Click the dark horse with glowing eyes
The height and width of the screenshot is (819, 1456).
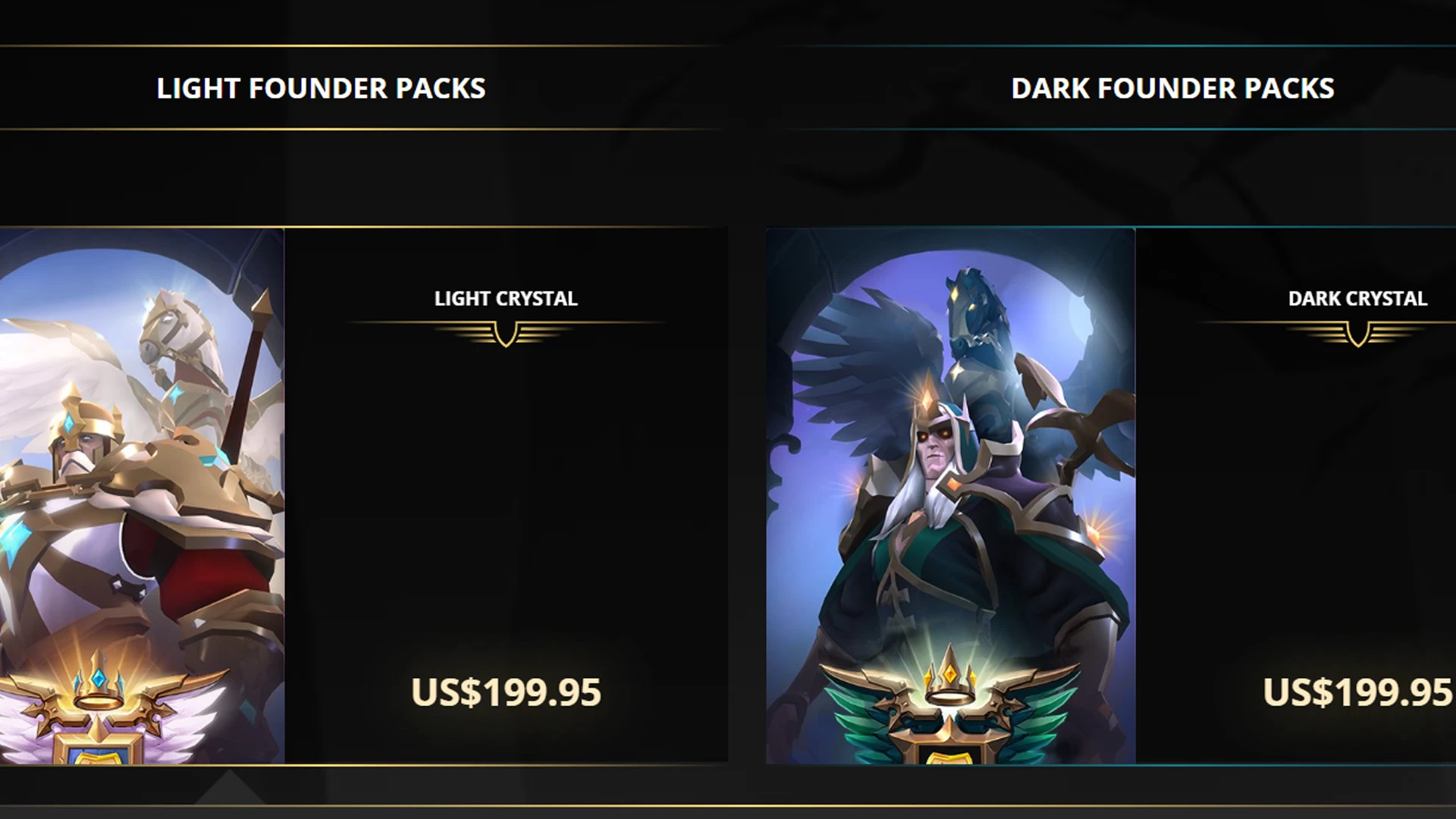(977, 318)
